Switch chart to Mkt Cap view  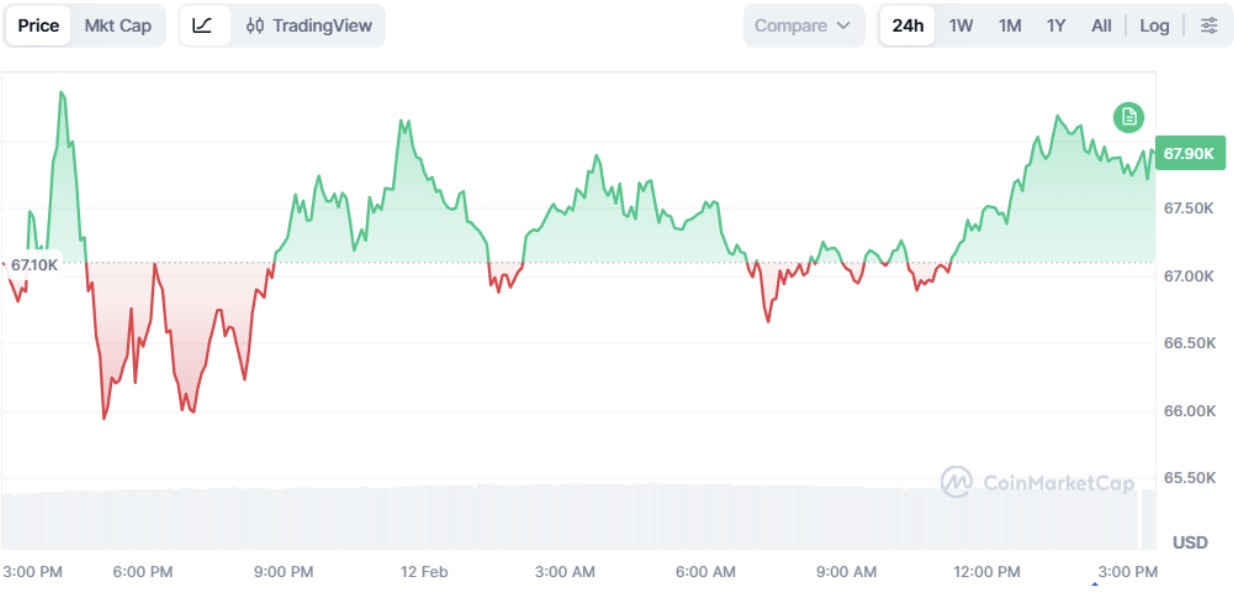pyautogui.click(x=118, y=26)
